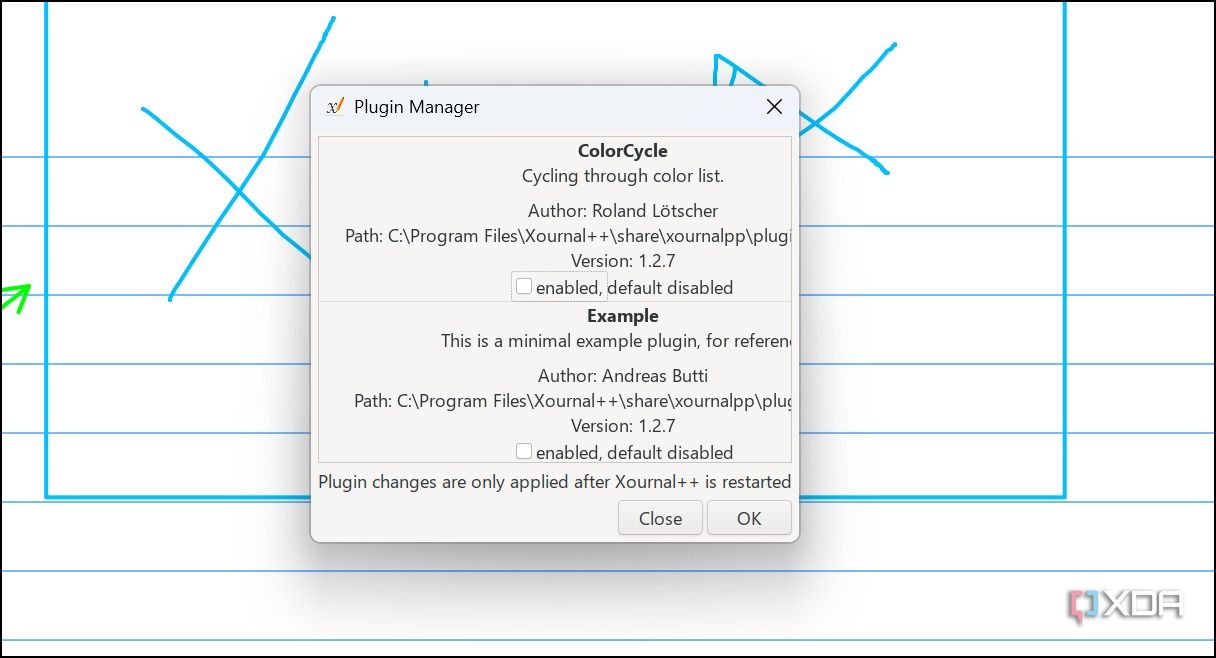Click the restart notice about plugin changes

(x=555, y=482)
